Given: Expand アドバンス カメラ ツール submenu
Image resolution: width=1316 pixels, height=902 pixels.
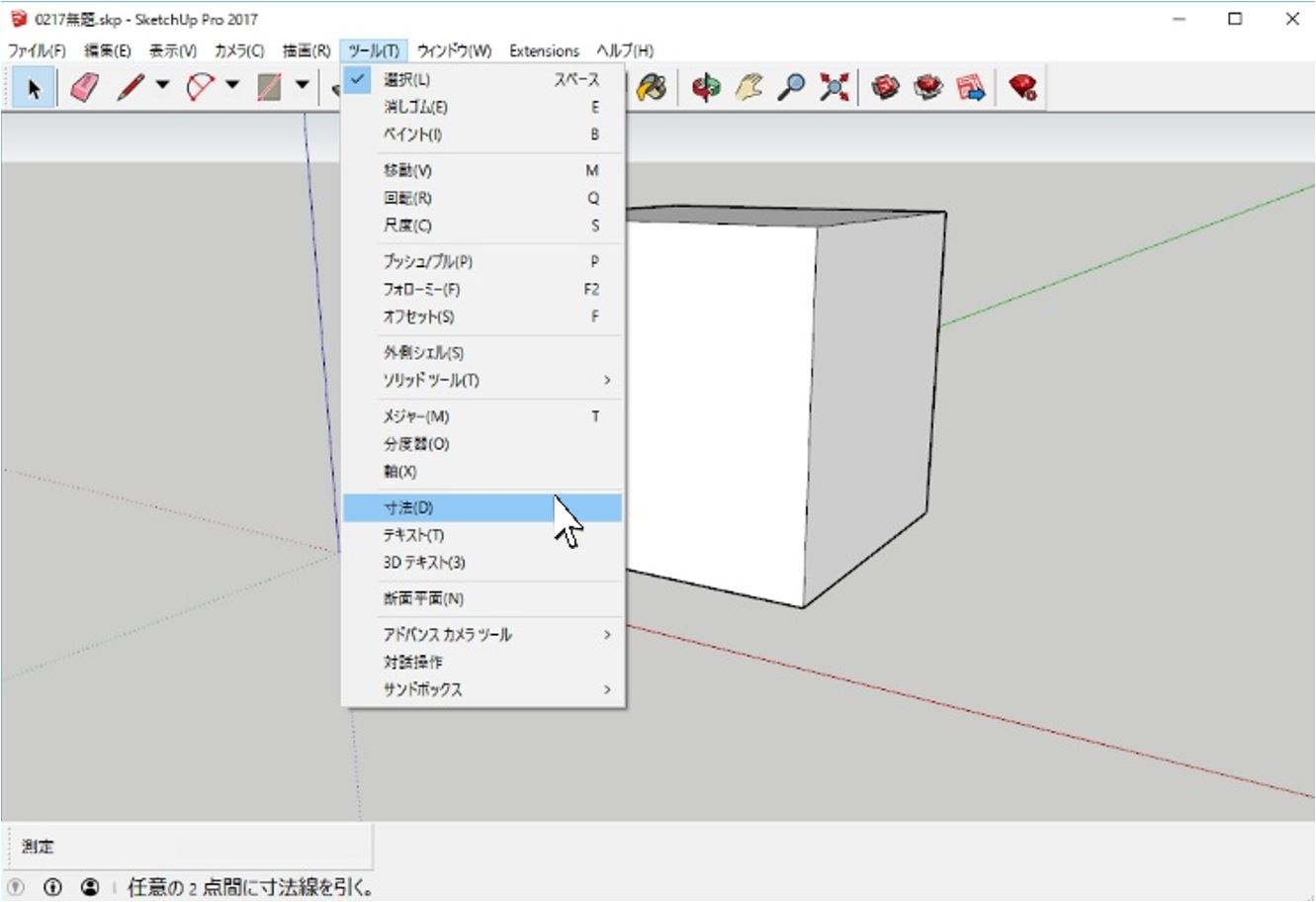Looking at the screenshot, I should pos(483,635).
